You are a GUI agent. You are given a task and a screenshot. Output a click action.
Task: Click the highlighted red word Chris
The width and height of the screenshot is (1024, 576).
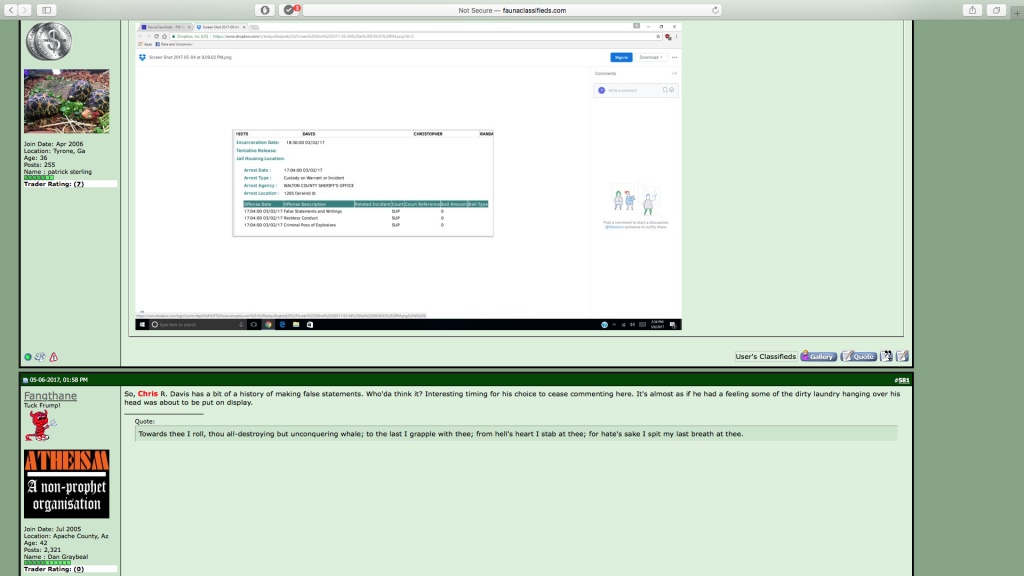[x=148, y=394]
